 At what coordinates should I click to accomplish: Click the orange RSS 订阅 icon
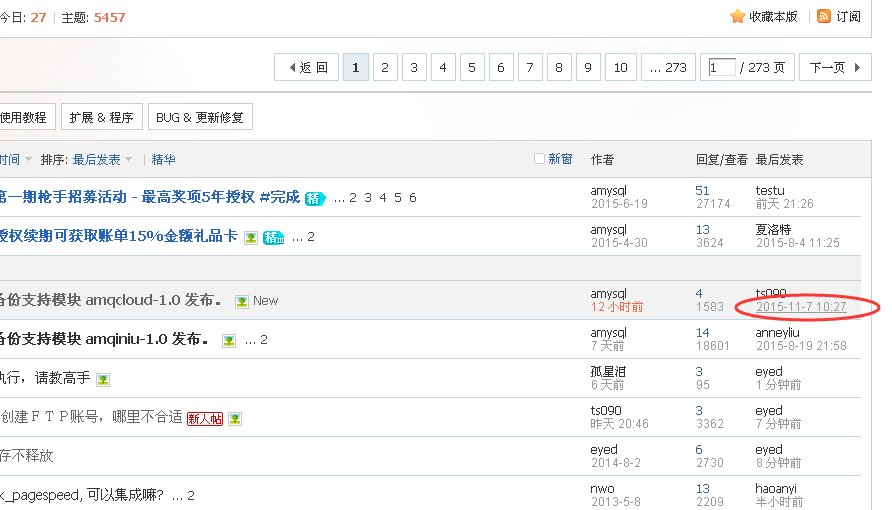(x=824, y=16)
